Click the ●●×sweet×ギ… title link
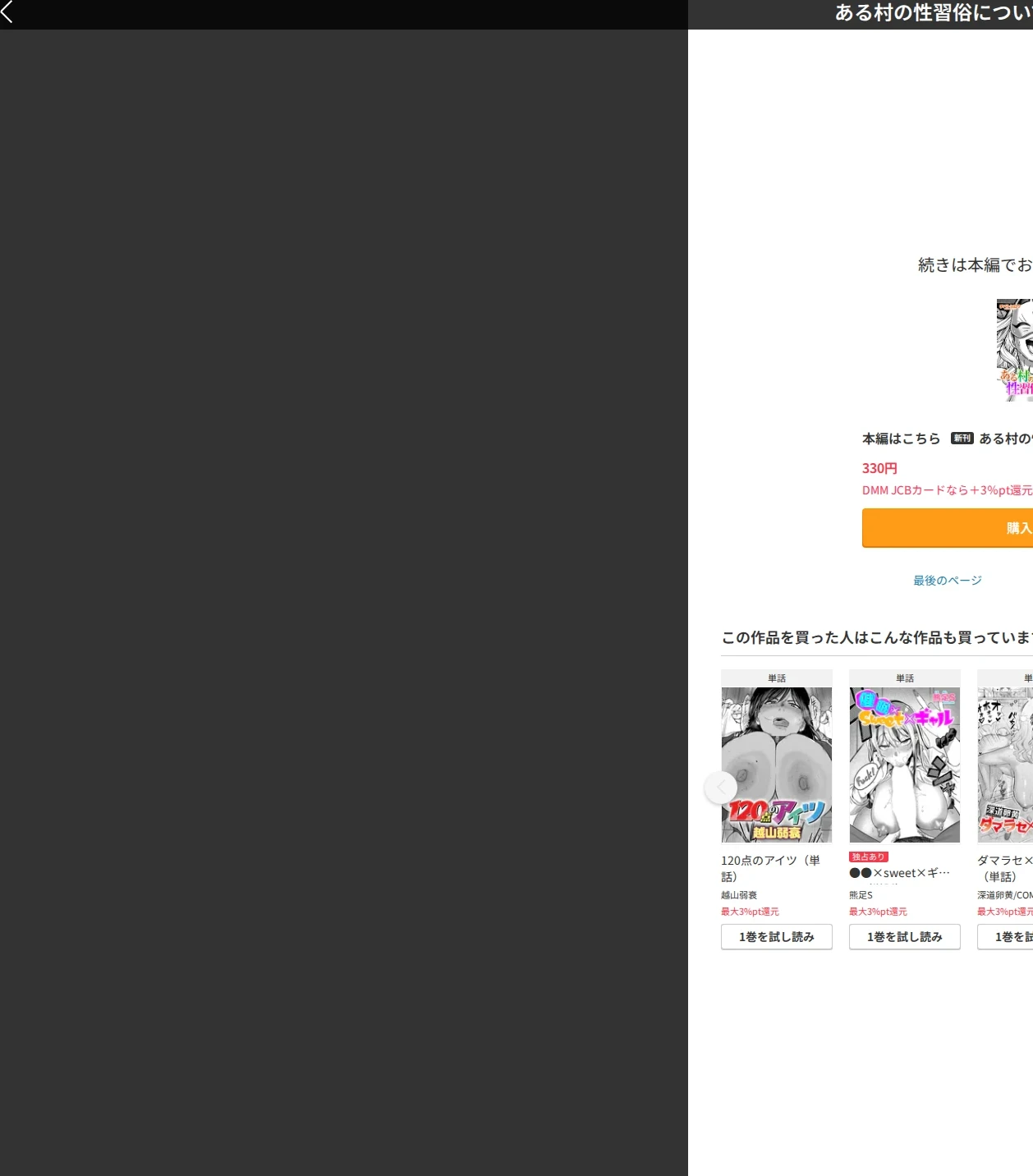Viewport: 1033px width, 1176px height. 899,873
